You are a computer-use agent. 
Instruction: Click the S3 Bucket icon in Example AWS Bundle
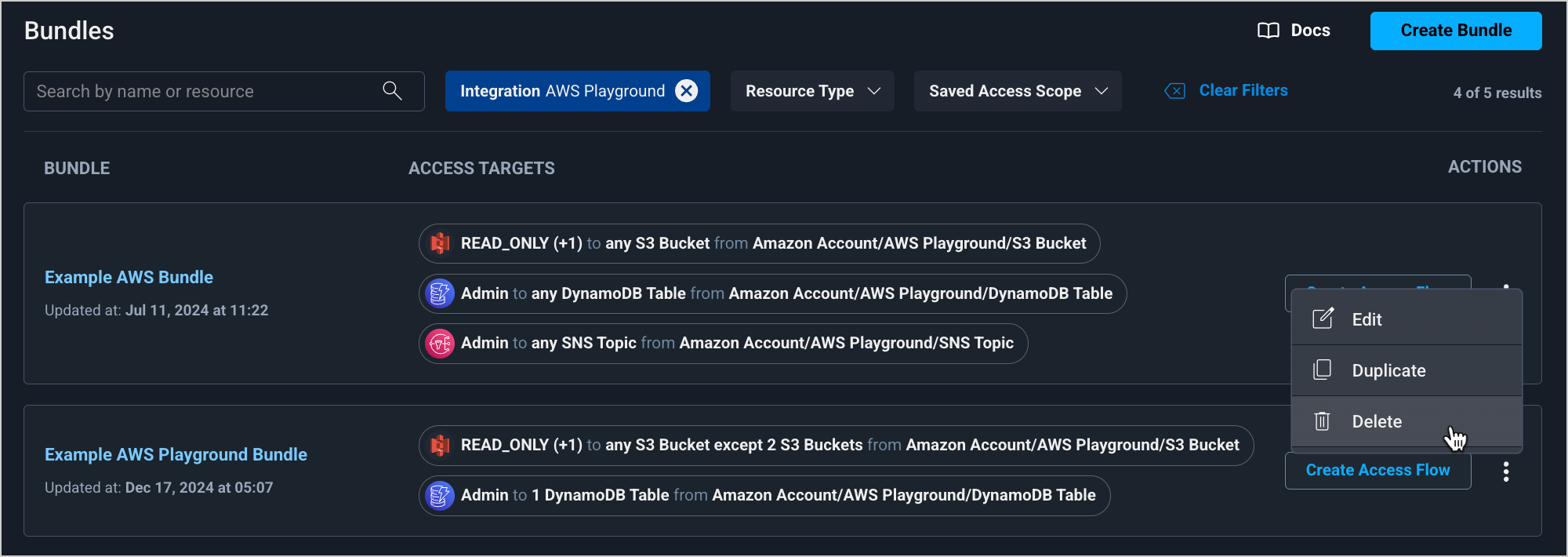[440, 243]
